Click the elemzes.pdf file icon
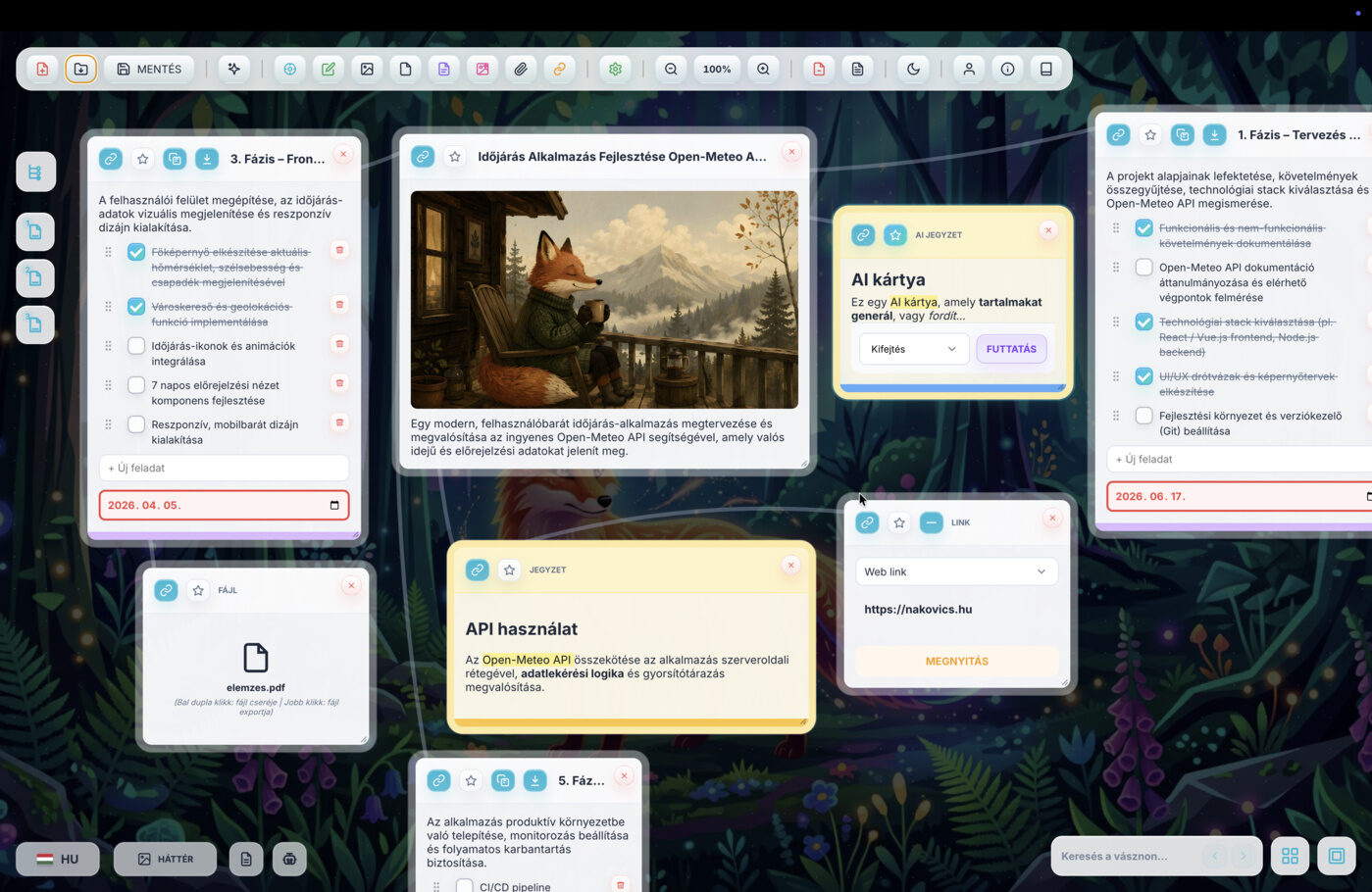 pyautogui.click(x=255, y=658)
